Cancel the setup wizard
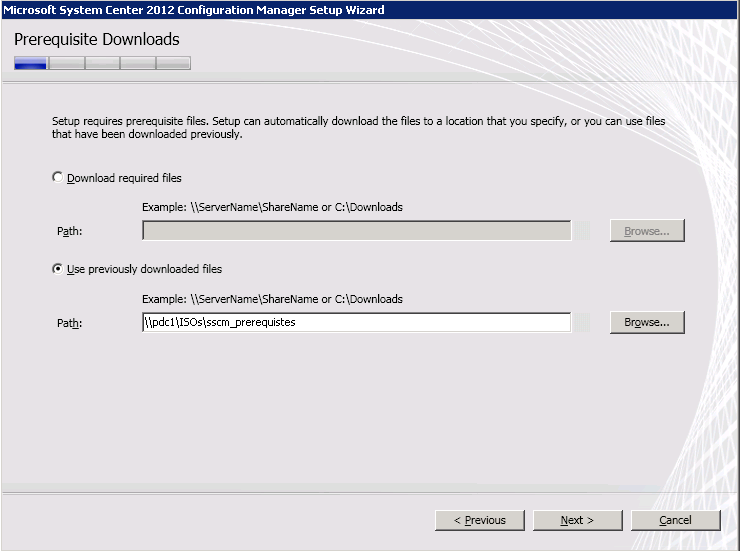This screenshot has height=551, width=740. [675, 520]
